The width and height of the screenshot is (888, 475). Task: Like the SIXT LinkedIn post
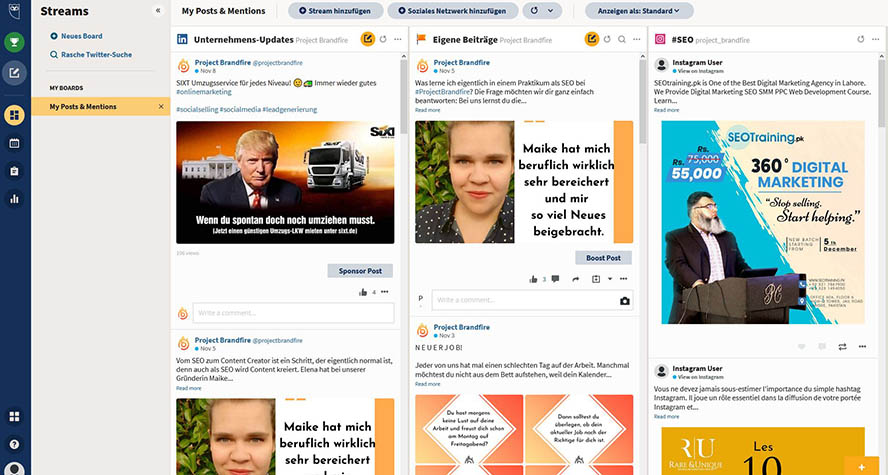tap(362, 292)
